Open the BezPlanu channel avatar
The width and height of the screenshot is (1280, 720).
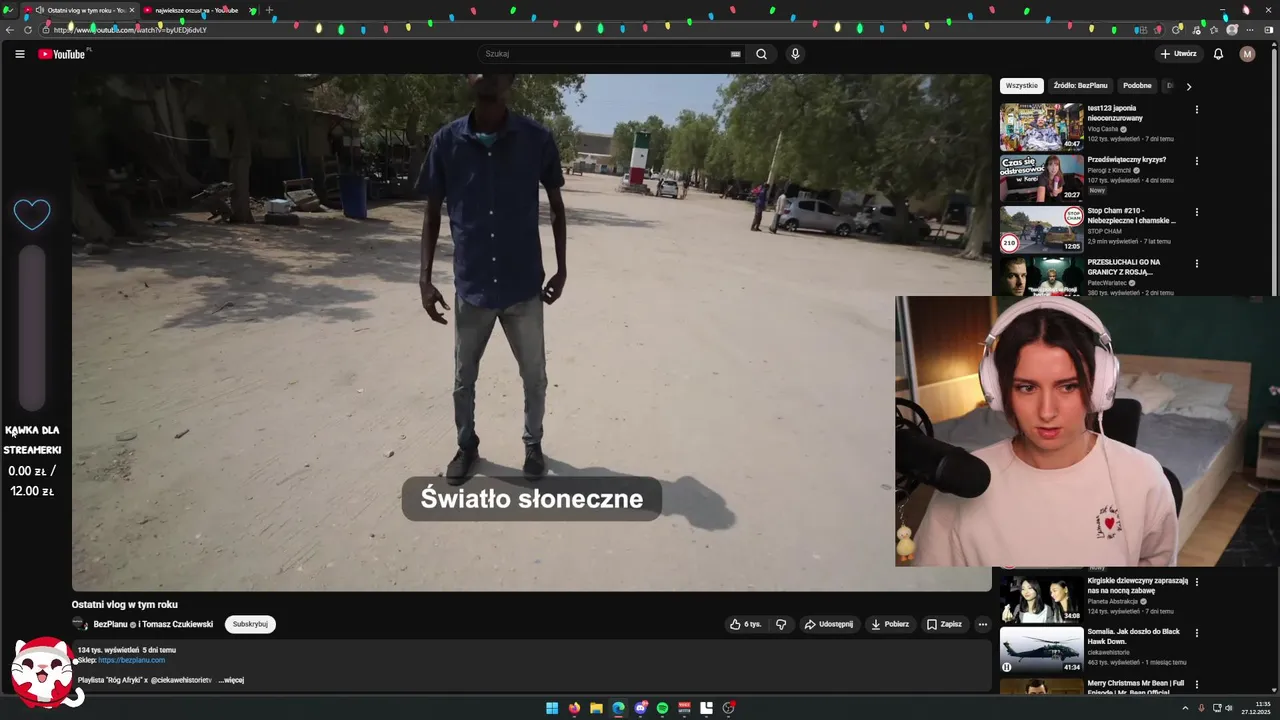click(x=80, y=624)
